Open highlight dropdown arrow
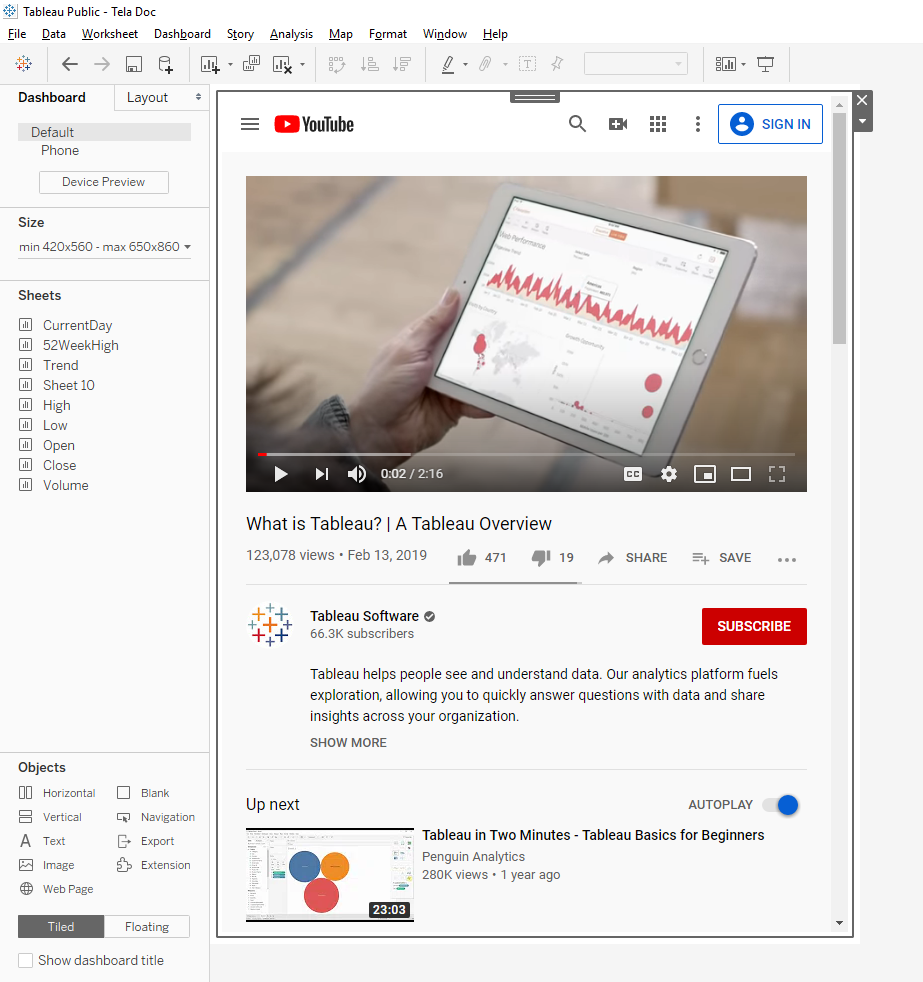923x982 pixels. pyautogui.click(x=465, y=65)
